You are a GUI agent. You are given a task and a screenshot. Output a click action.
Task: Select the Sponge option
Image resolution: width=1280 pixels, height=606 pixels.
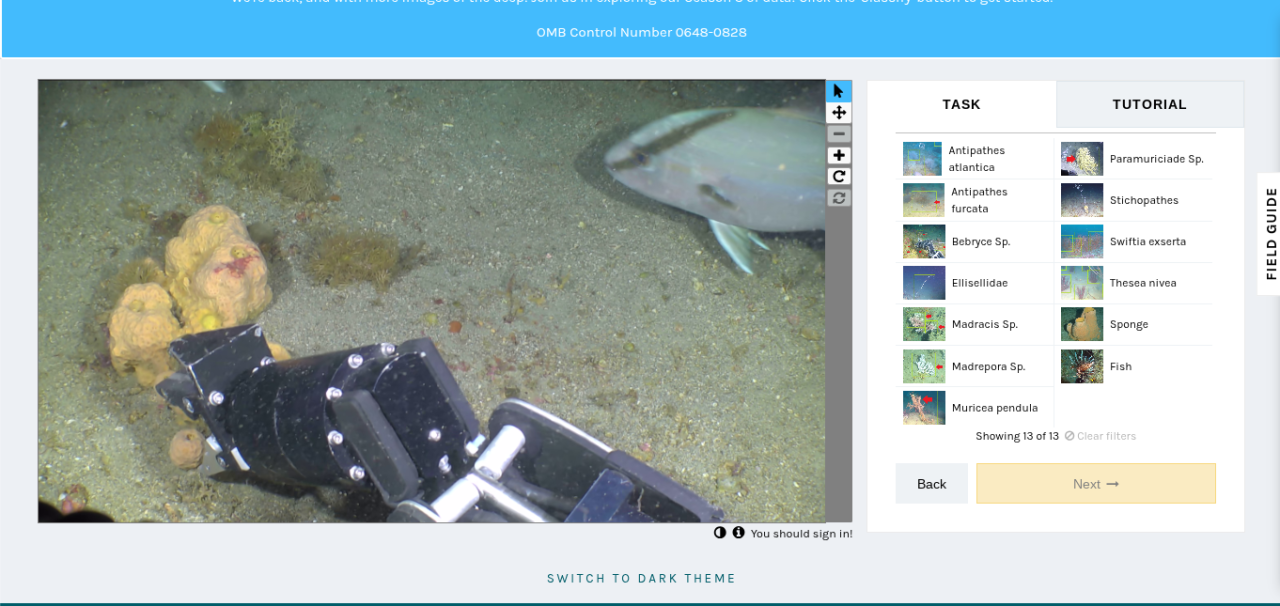click(x=1135, y=324)
